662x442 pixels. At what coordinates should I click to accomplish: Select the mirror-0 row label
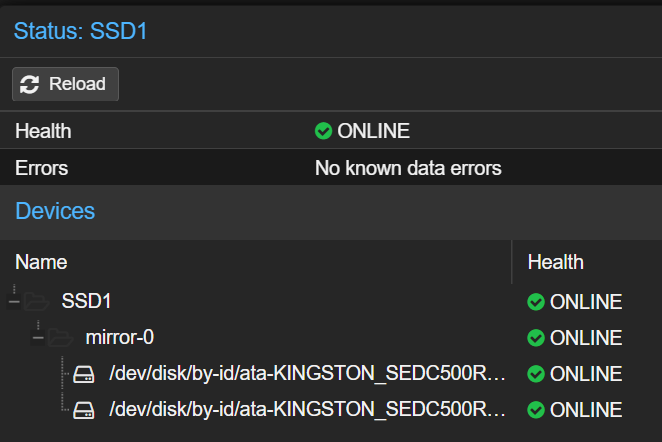119,338
